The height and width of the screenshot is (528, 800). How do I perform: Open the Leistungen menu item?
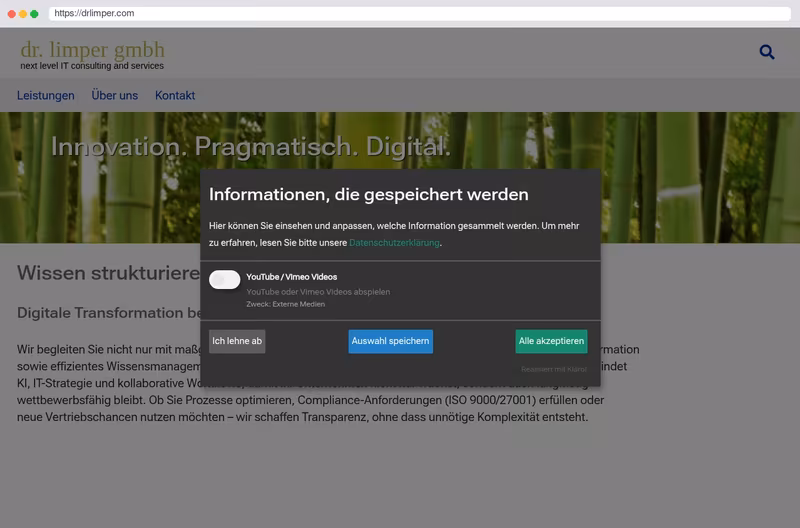pyautogui.click(x=45, y=95)
